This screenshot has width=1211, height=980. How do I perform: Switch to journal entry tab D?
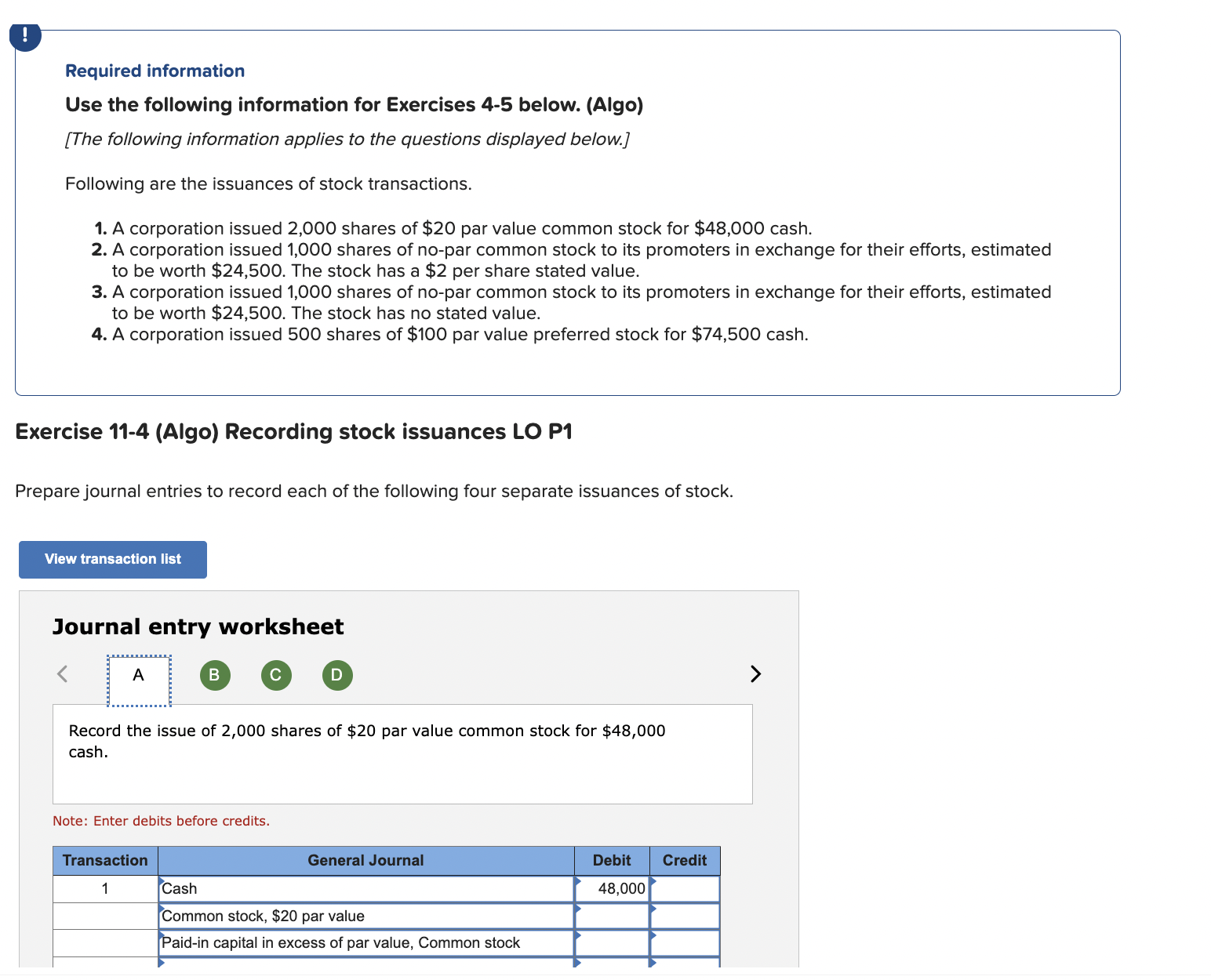(x=337, y=675)
